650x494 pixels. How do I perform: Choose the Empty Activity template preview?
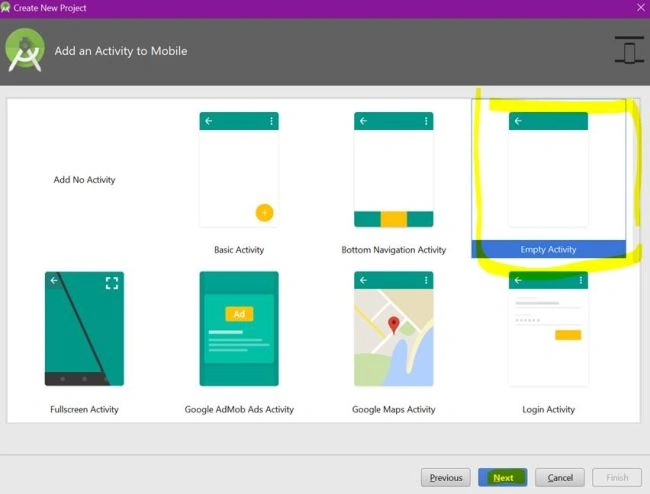(x=548, y=170)
